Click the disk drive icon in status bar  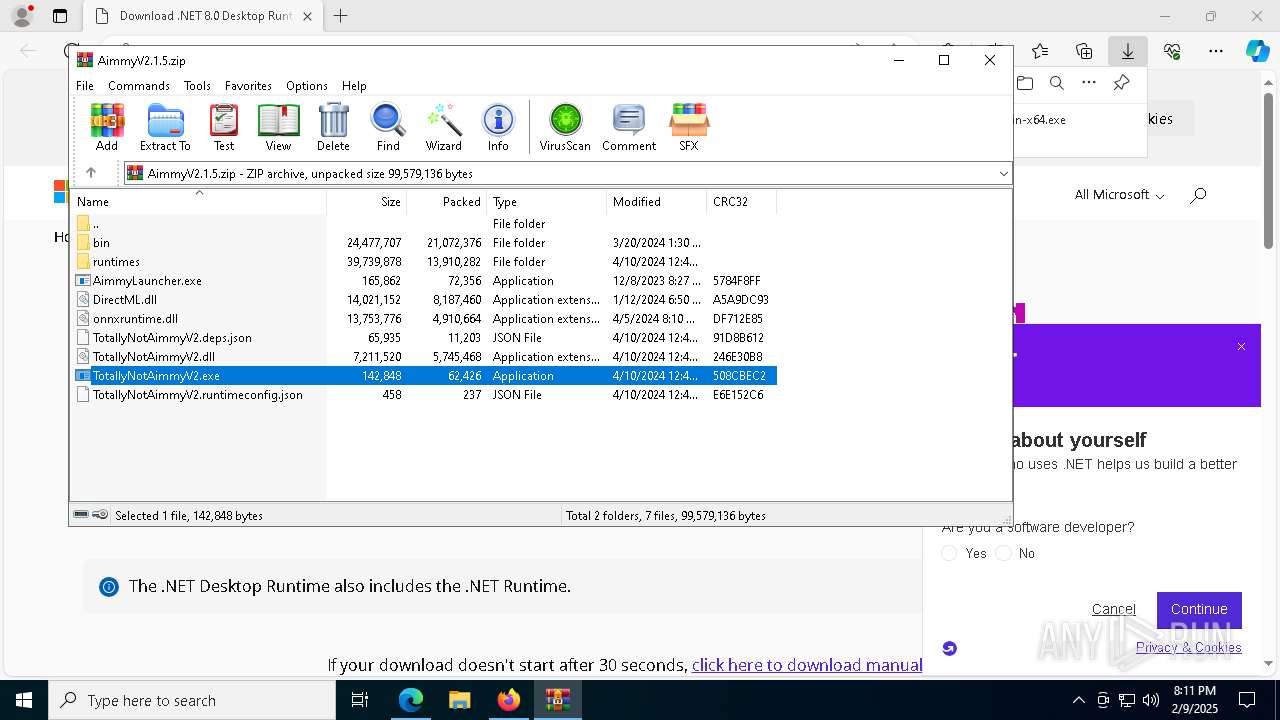[81, 515]
